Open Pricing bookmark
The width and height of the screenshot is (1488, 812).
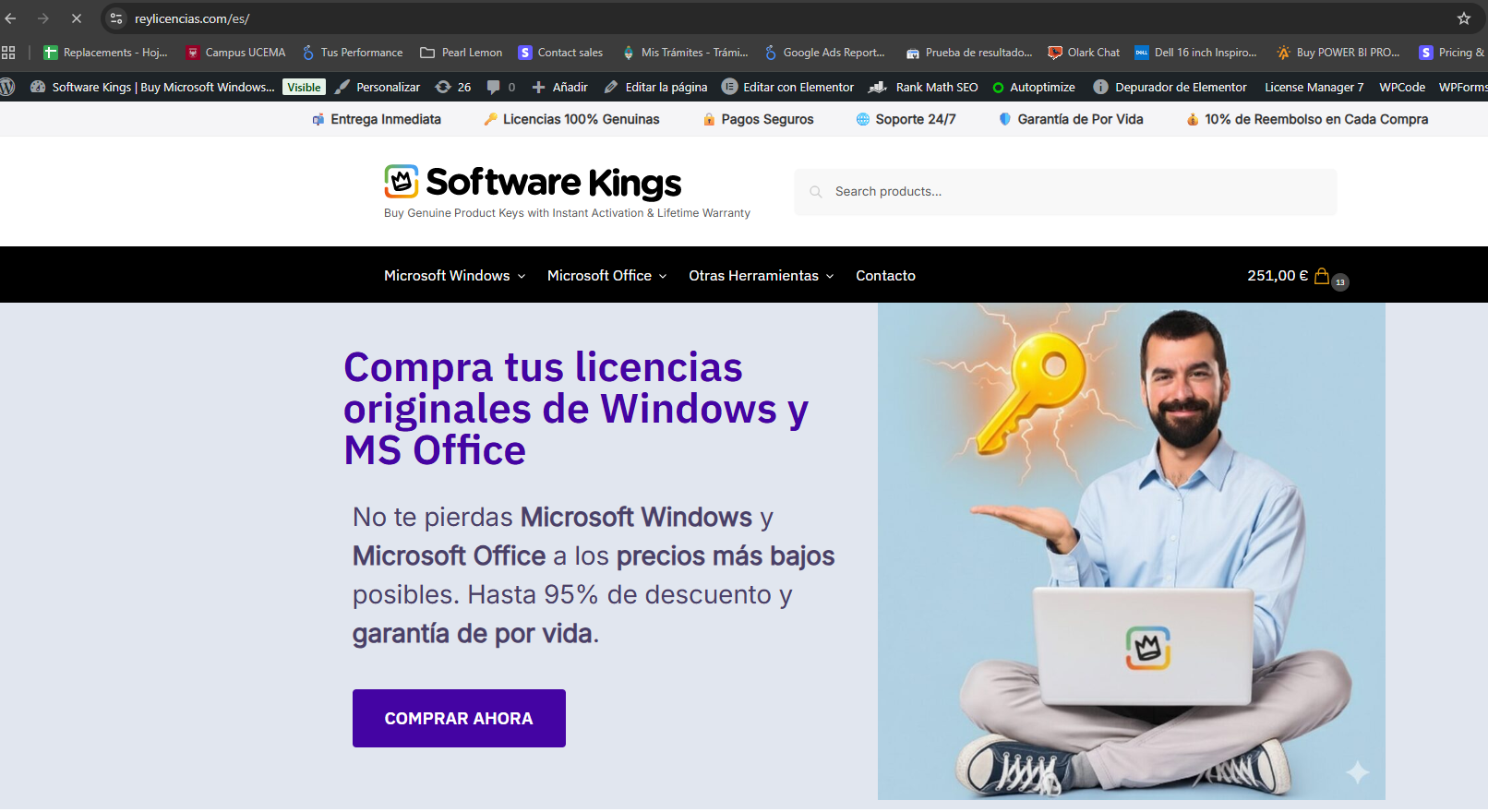click(1453, 53)
